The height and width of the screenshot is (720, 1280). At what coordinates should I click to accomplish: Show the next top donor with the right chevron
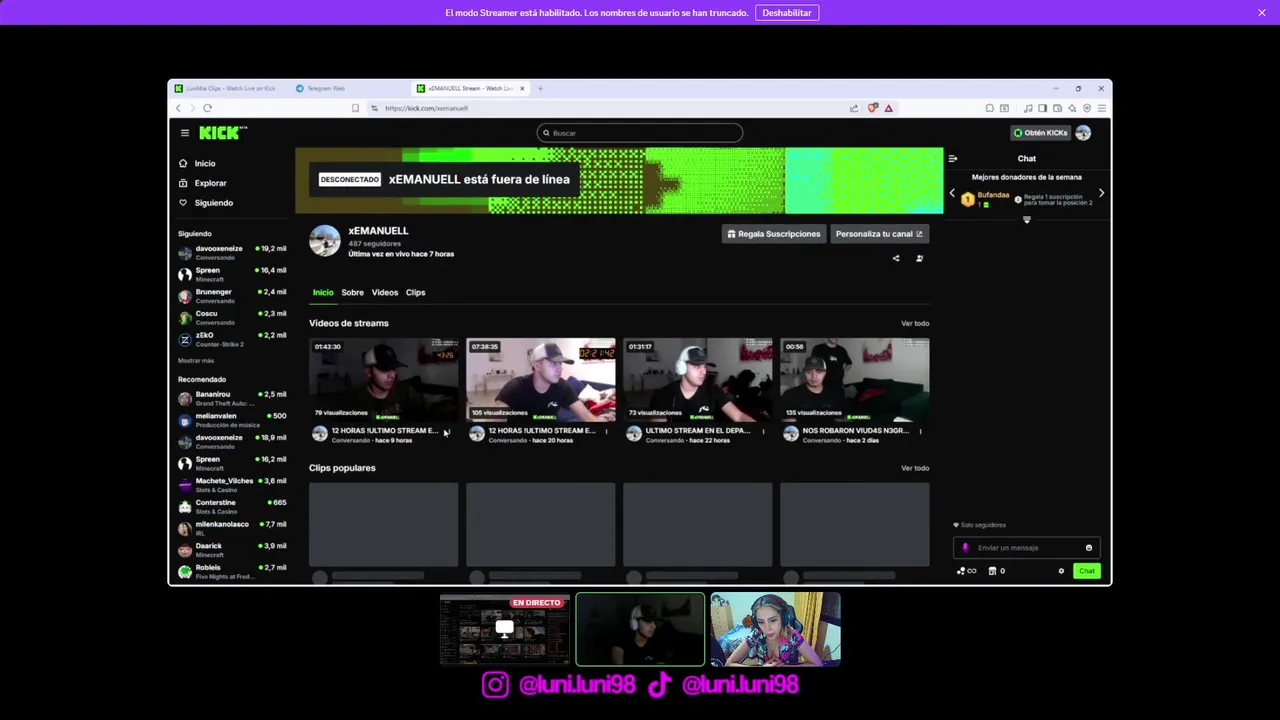[x=1101, y=193]
